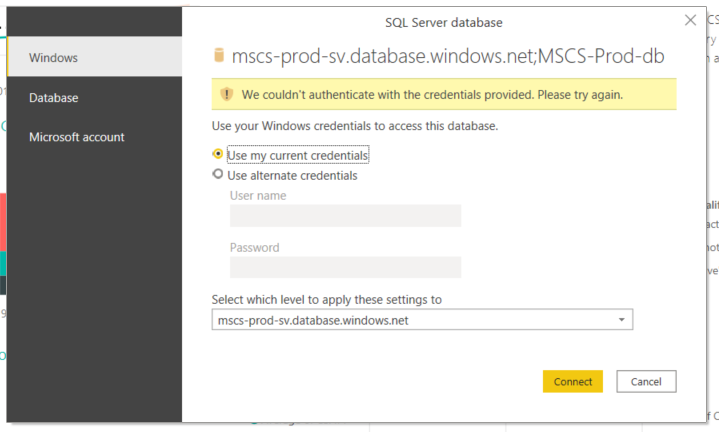Click the User name input field
Image resolution: width=719 pixels, height=432 pixels.
point(345,215)
